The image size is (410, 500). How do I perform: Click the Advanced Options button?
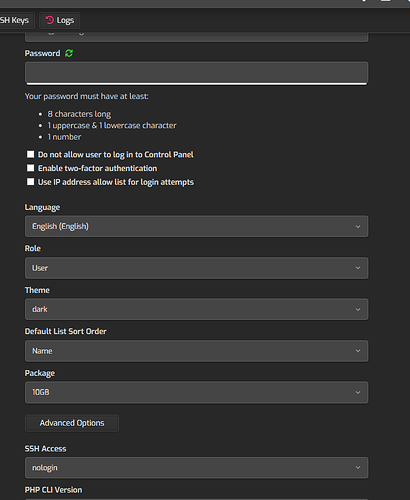(x=72, y=423)
